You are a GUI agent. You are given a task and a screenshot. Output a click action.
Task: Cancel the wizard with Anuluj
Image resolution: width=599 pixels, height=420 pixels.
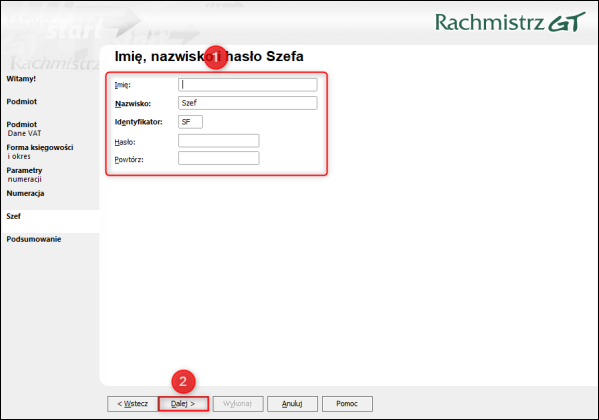(292, 404)
